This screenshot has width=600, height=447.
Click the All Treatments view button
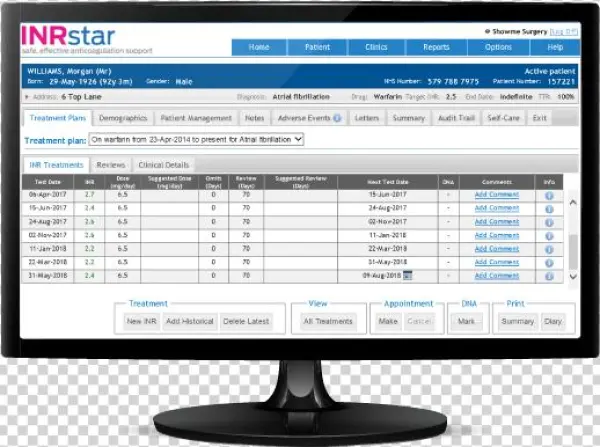(x=328, y=321)
